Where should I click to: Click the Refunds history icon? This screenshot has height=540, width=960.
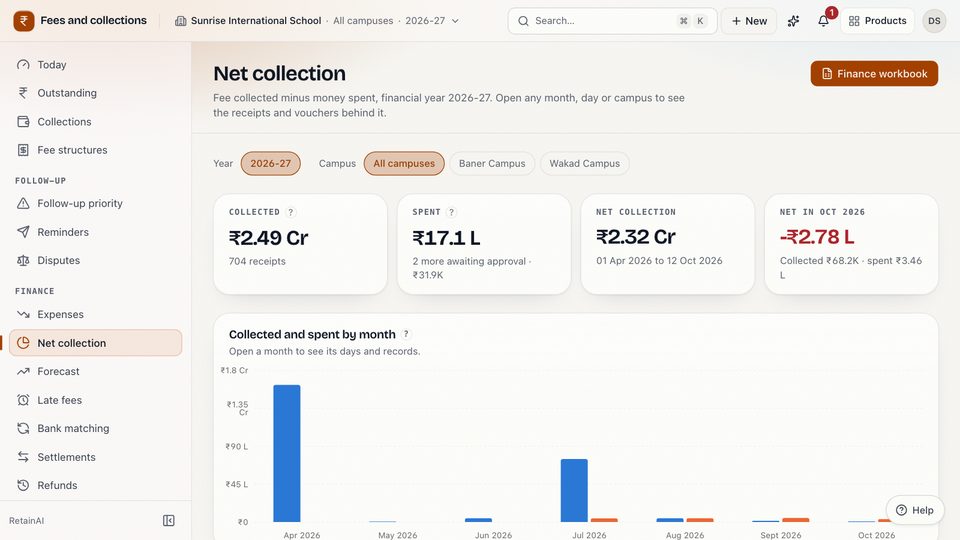23,485
